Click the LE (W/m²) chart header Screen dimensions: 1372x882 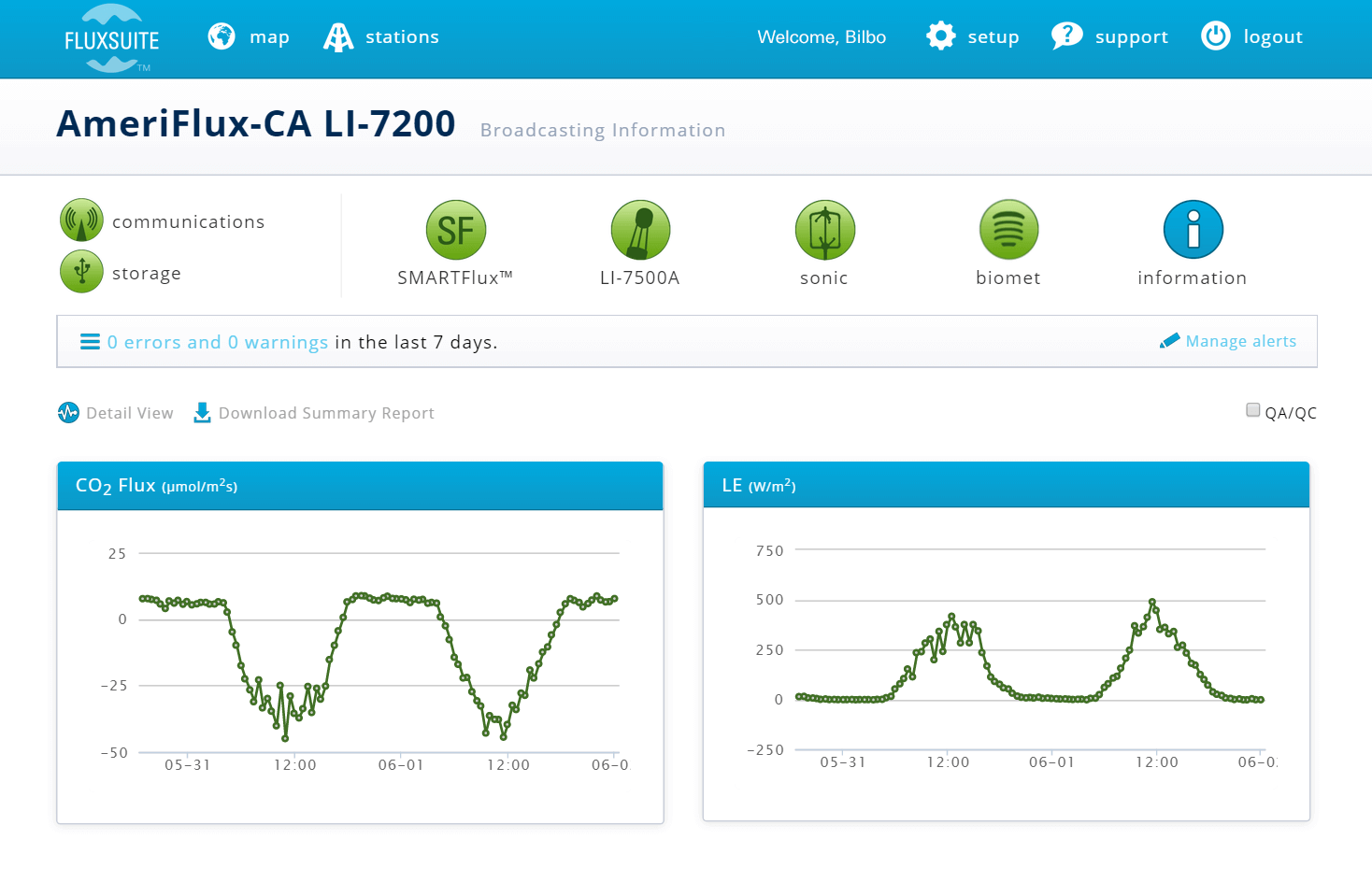[x=1007, y=485]
